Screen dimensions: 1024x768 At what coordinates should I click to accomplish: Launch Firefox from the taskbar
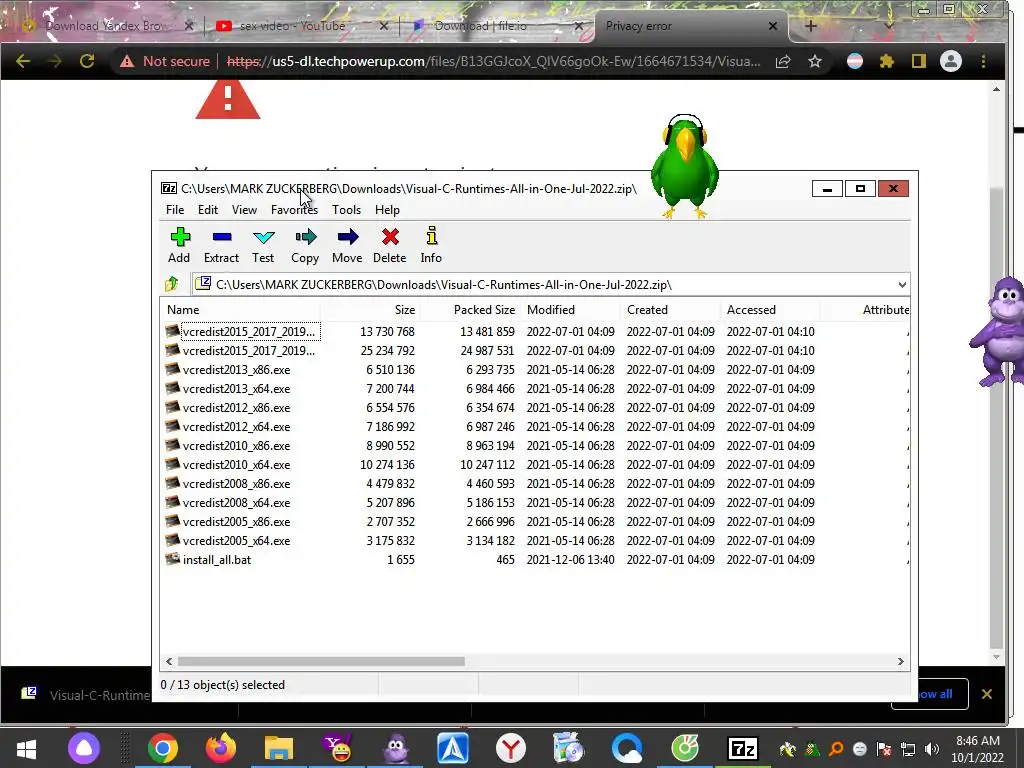click(x=221, y=748)
